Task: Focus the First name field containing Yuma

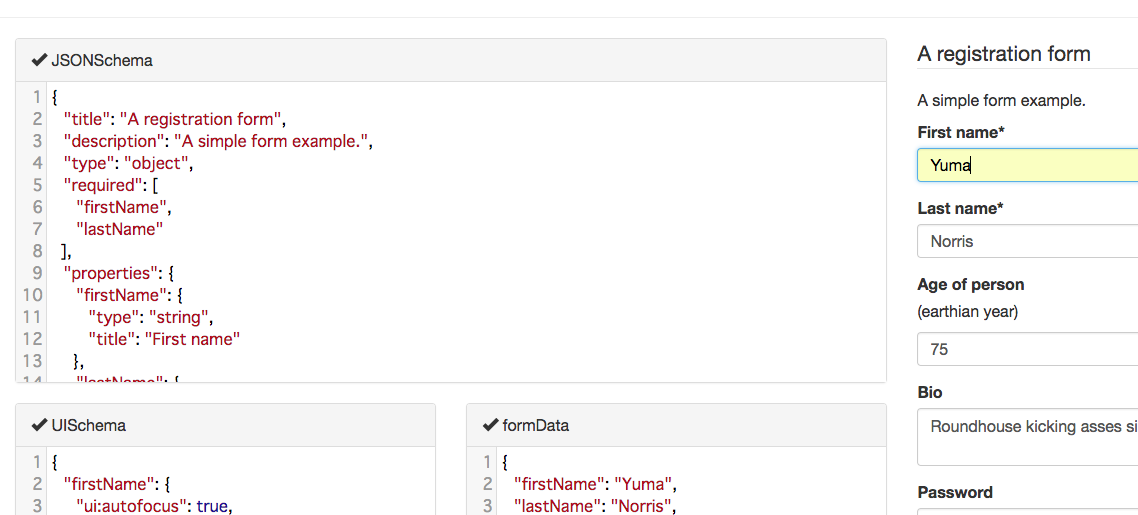Action: point(1028,165)
